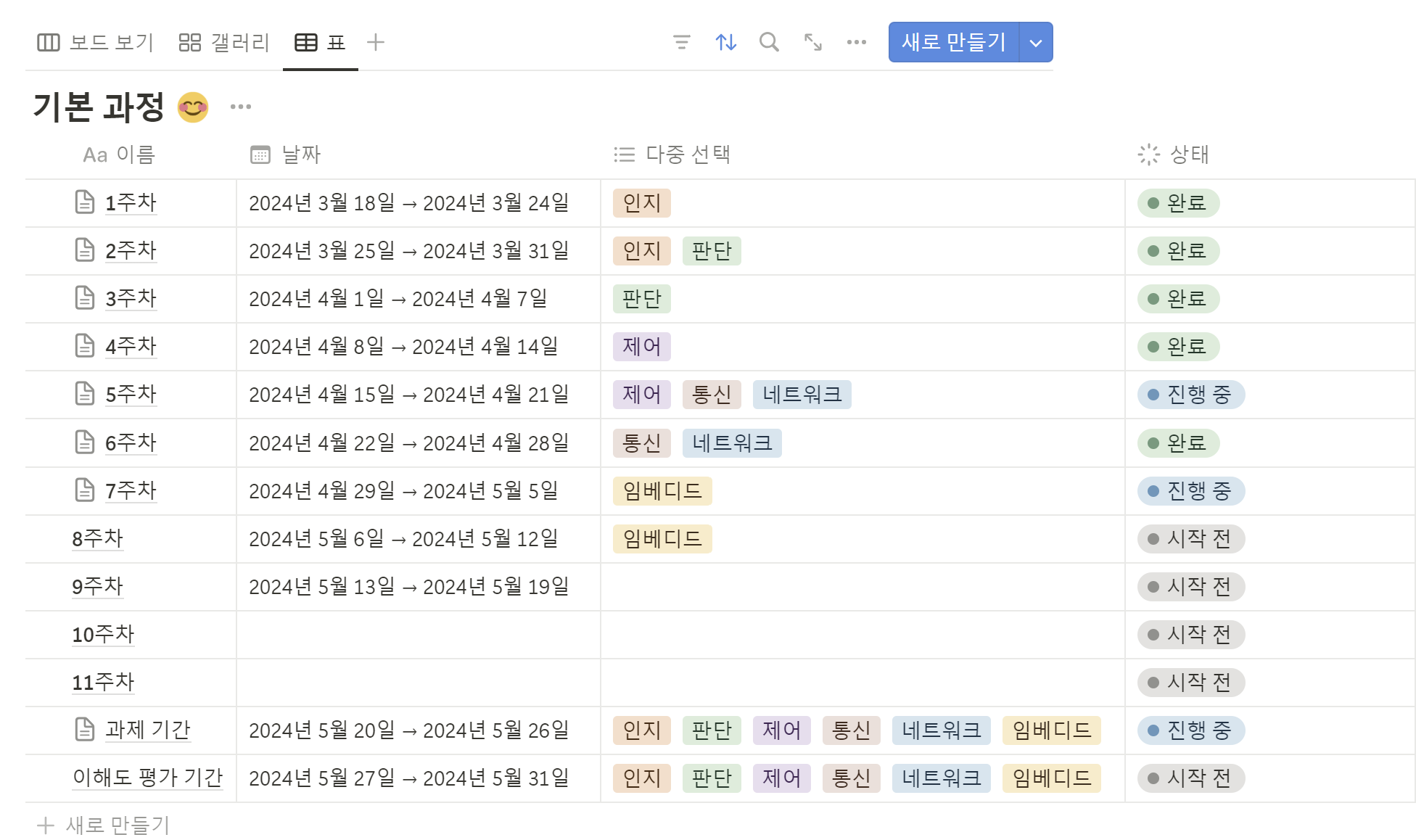Click the empty date cell for 10주차
The height and width of the screenshot is (840, 1416).
pos(418,635)
